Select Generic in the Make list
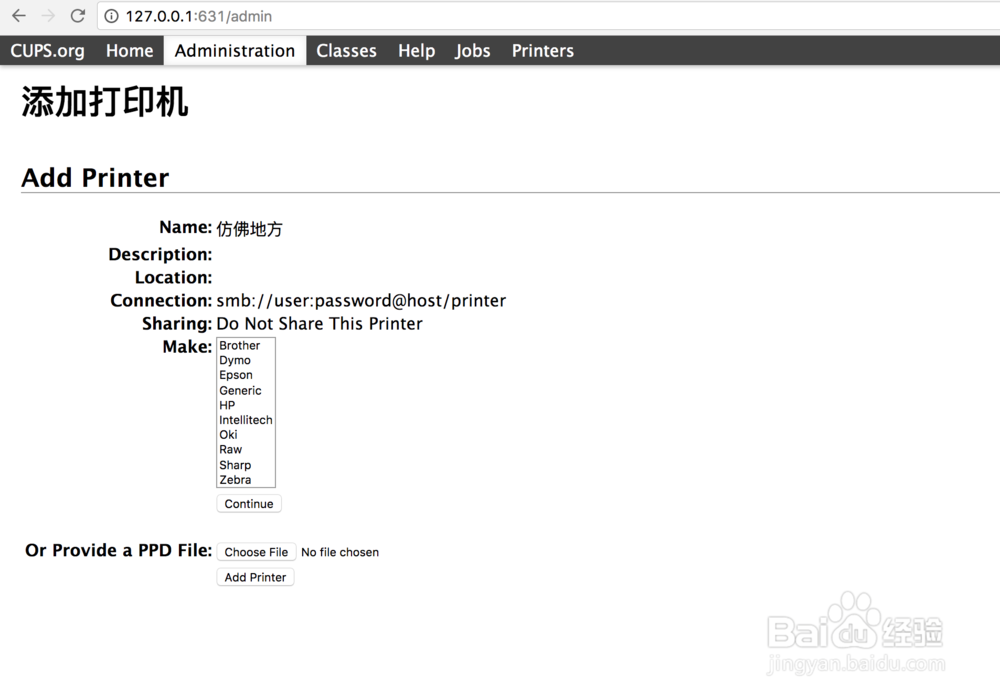This screenshot has height=698, width=1000. [x=246, y=390]
